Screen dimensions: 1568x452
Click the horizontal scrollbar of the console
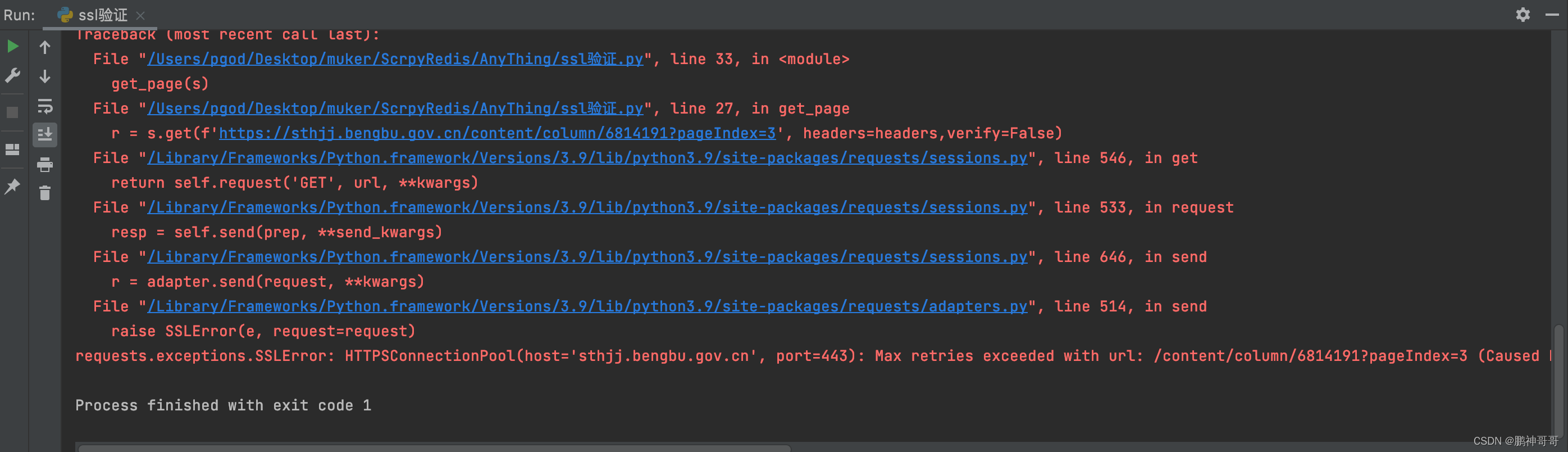435,448
